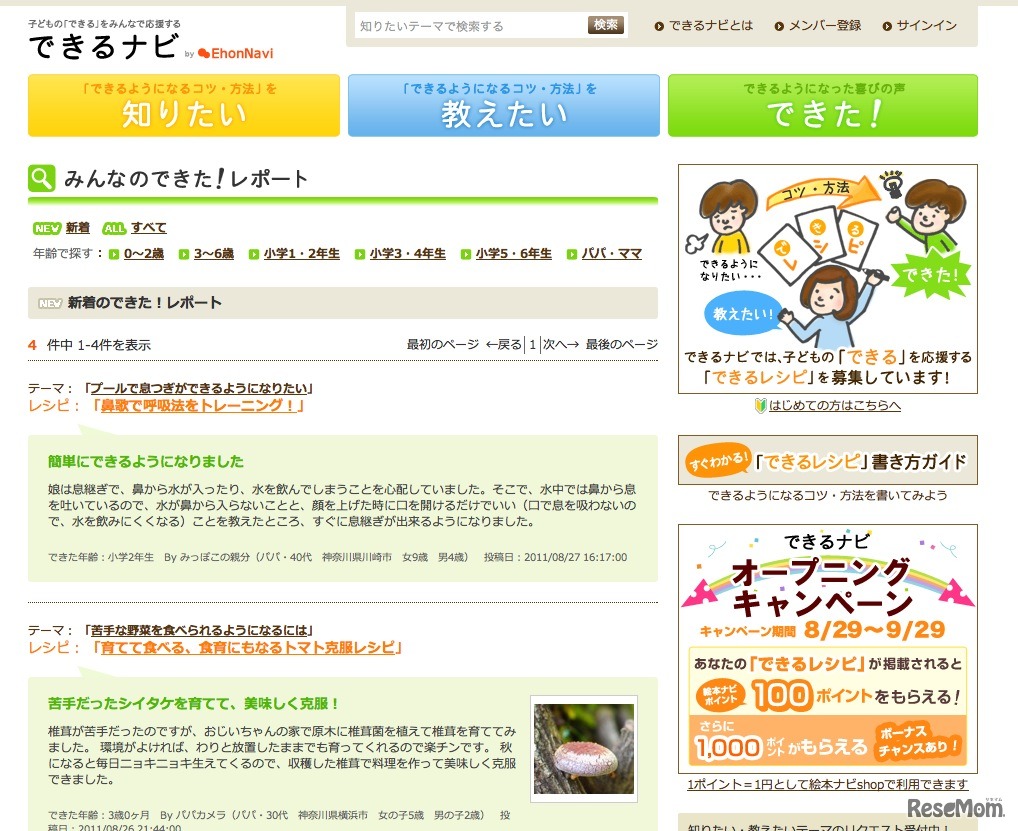Filter by age 3〜6歳
The width and height of the screenshot is (1018, 831).
tap(214, 254)
